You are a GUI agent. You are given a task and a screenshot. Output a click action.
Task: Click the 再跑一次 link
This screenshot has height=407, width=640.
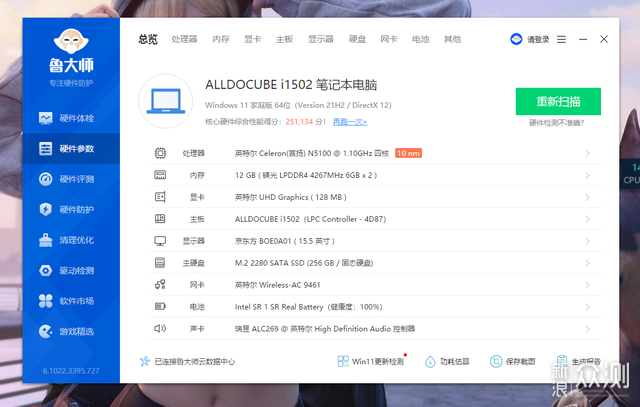point(350,122)
